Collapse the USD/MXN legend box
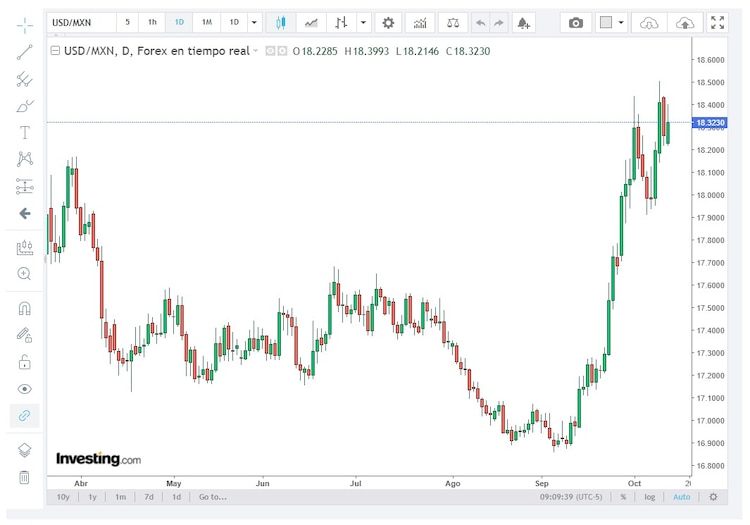Viewport: 750px width, 525px height. click(x=55, y=50)
